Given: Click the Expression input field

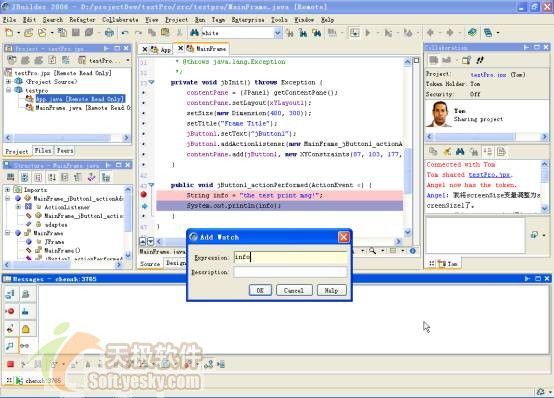Looking at the screenshot, I should [x=290, y=257].
